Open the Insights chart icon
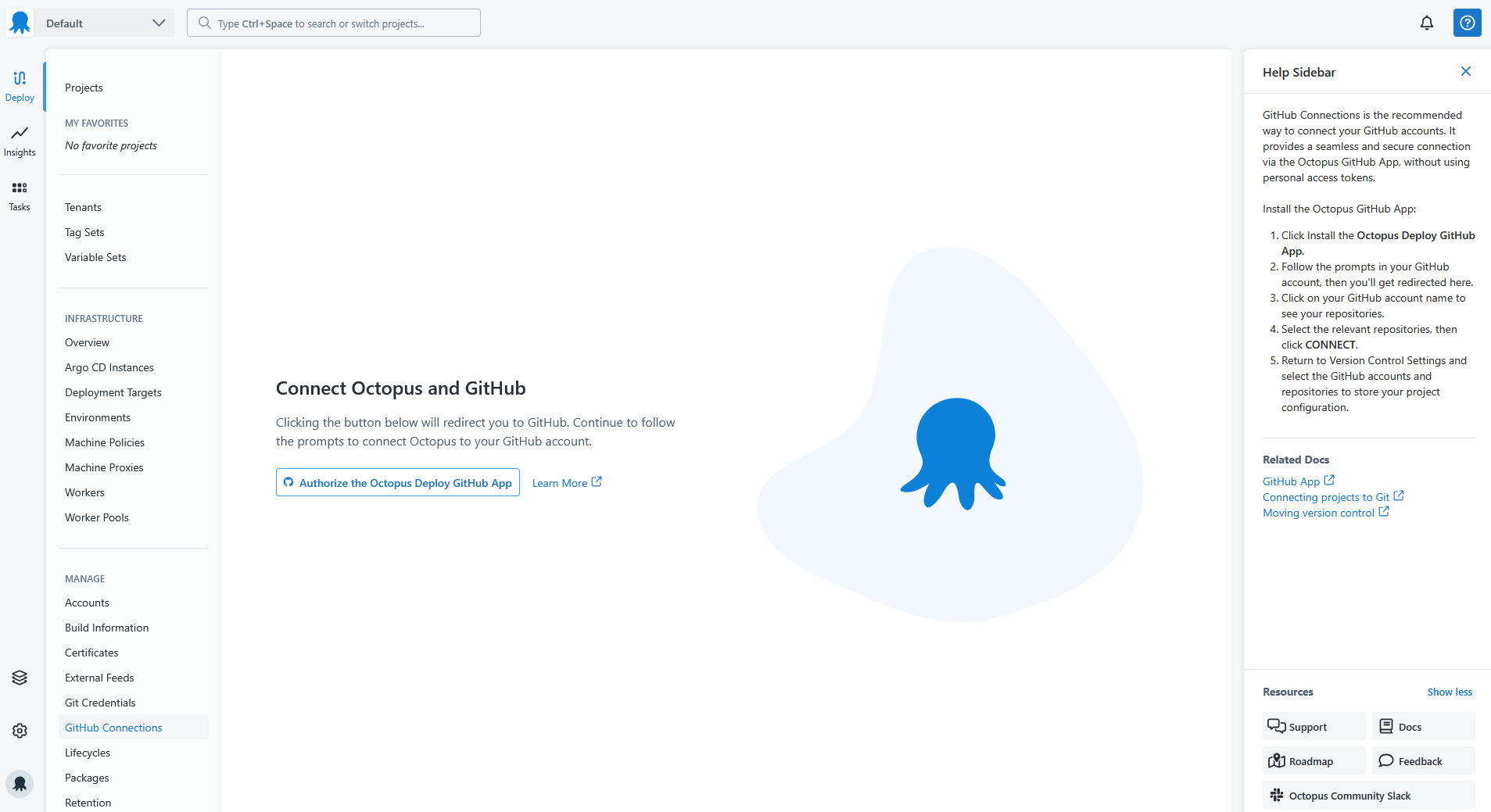 click(20, 133)
